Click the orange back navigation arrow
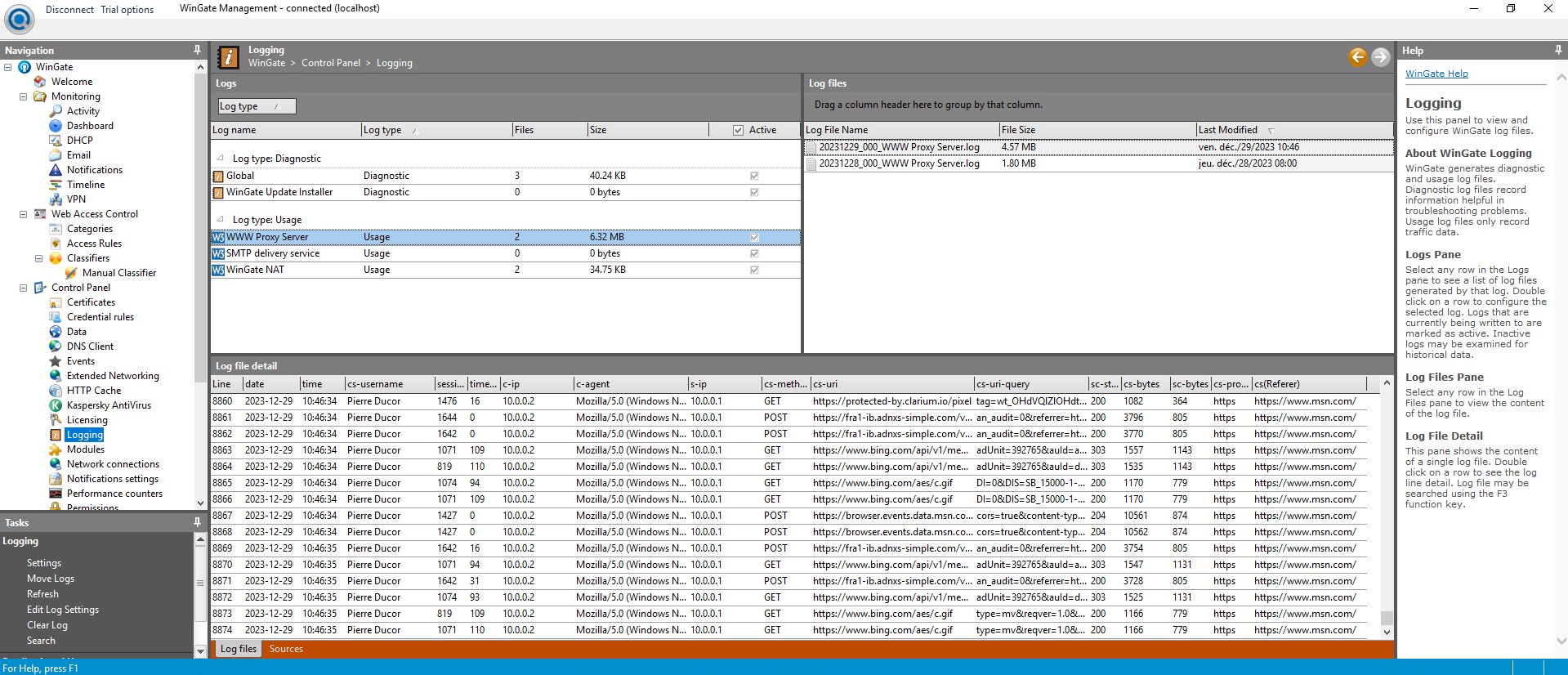The width and height of the screenshot is (1568, 675). [1357, 56]
